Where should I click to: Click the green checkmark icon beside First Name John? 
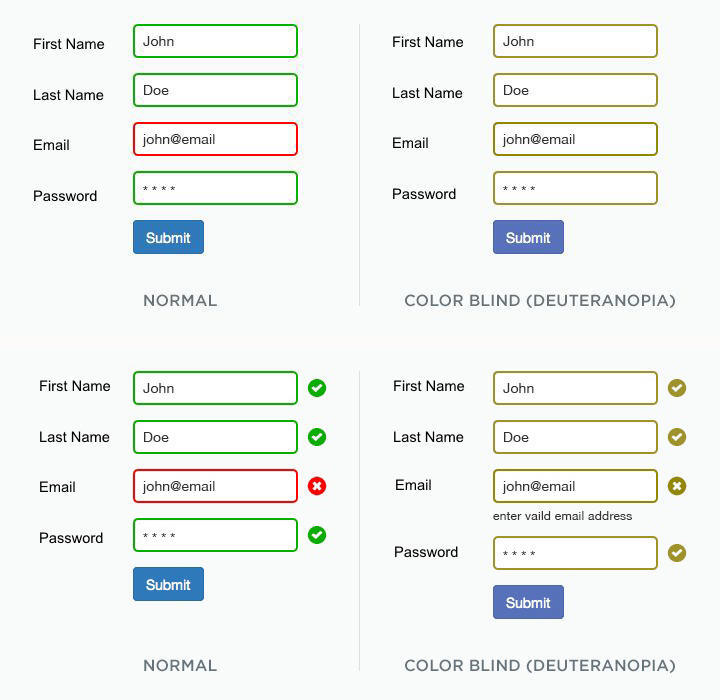click(317, 388)
